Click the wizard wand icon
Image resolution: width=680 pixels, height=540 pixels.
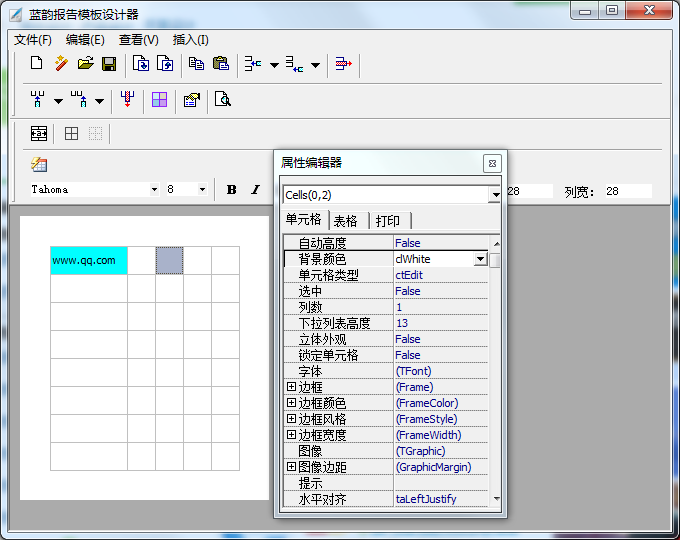point(61,64)
